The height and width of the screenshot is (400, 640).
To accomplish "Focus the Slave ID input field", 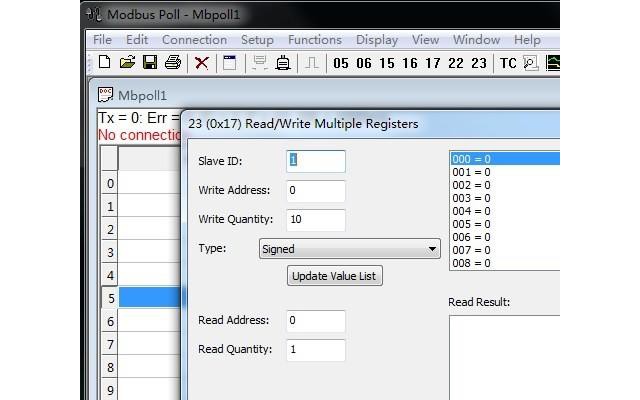I will [316, 161].
